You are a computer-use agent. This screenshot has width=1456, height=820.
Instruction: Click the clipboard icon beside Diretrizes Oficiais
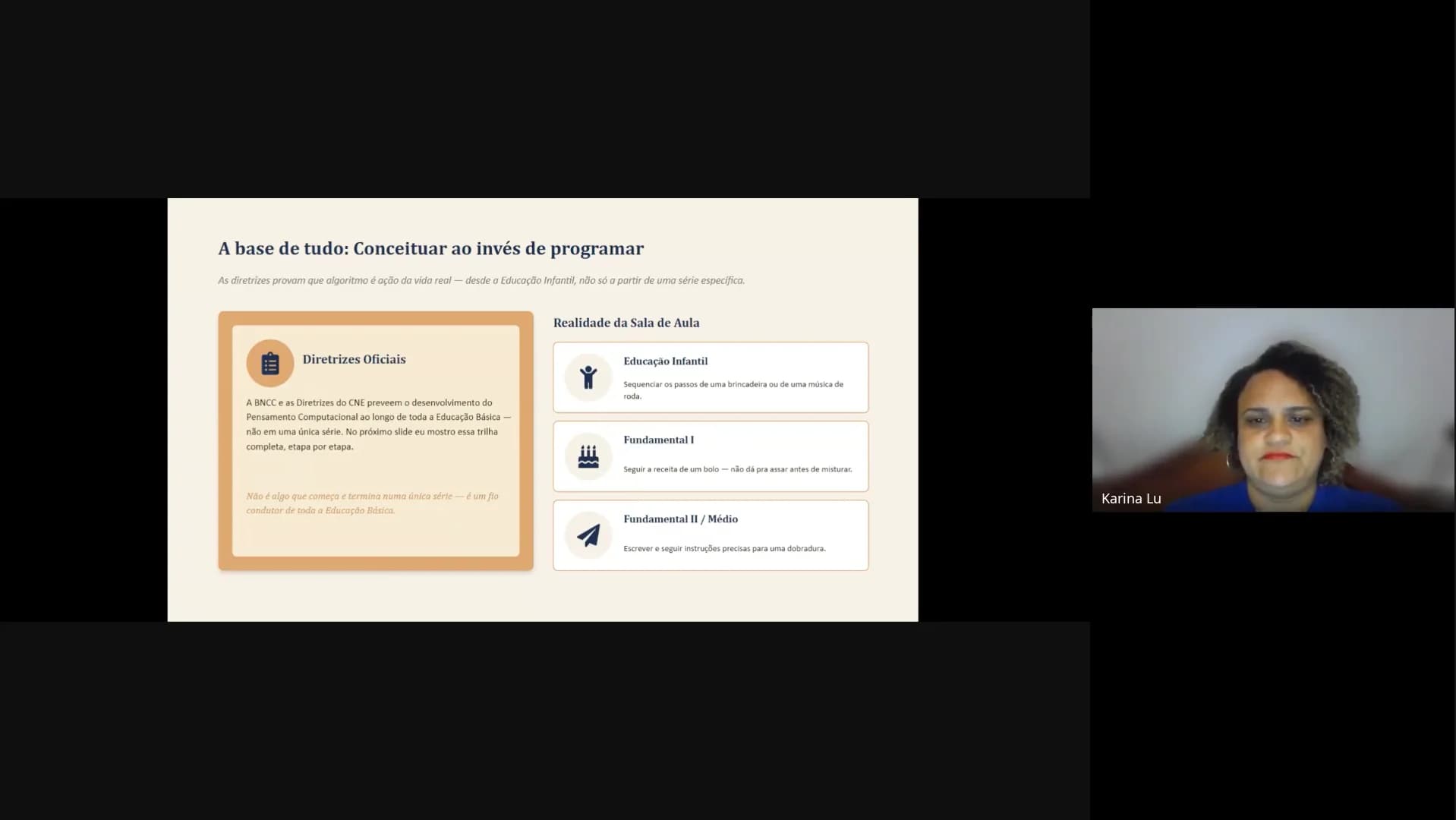click(270, 364)
